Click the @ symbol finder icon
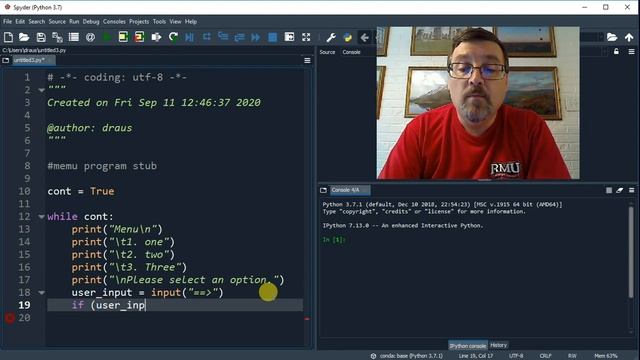This screenshot has width=640, height=360. (90, 37)
